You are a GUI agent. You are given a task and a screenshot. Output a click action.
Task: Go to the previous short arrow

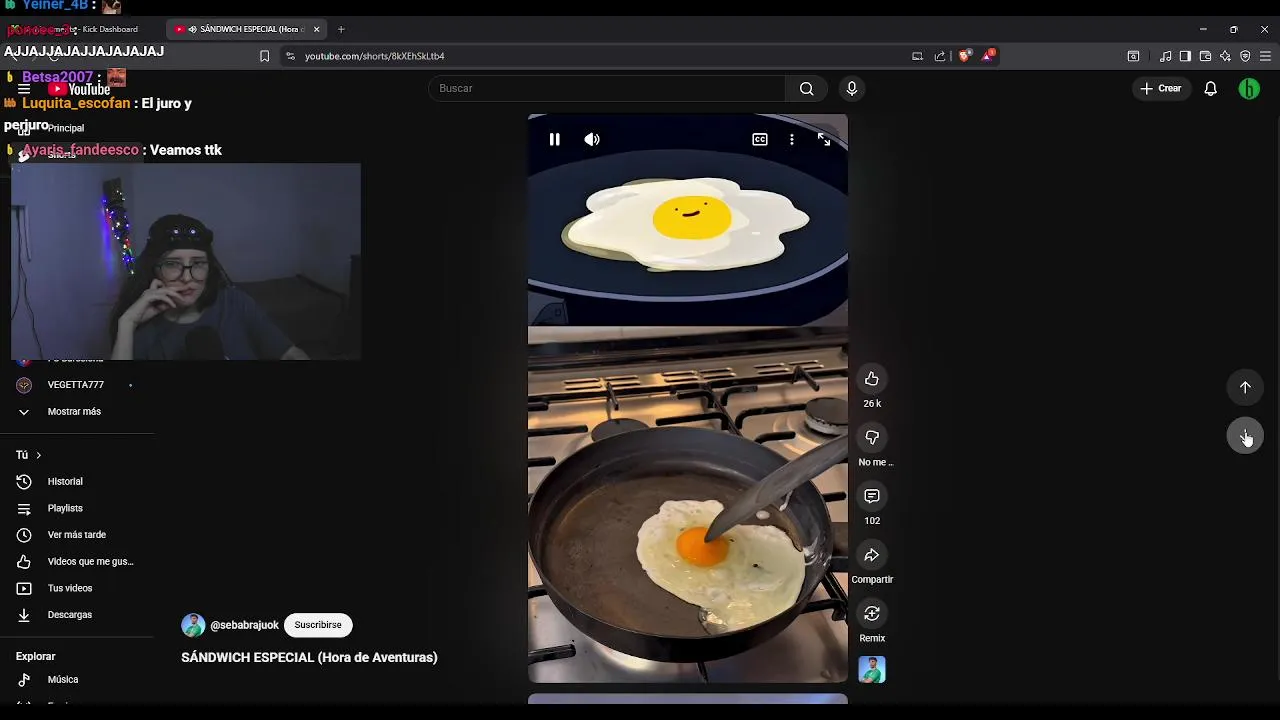(x=1245, y=387)
